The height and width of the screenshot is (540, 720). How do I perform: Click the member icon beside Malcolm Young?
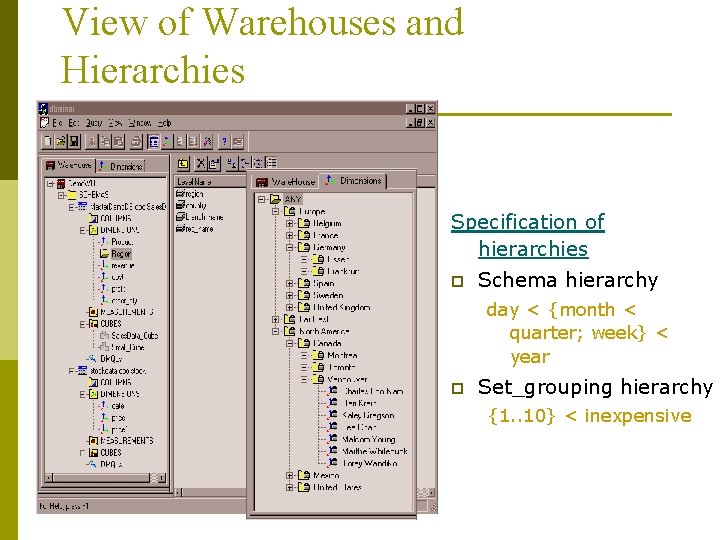[333, 439]
